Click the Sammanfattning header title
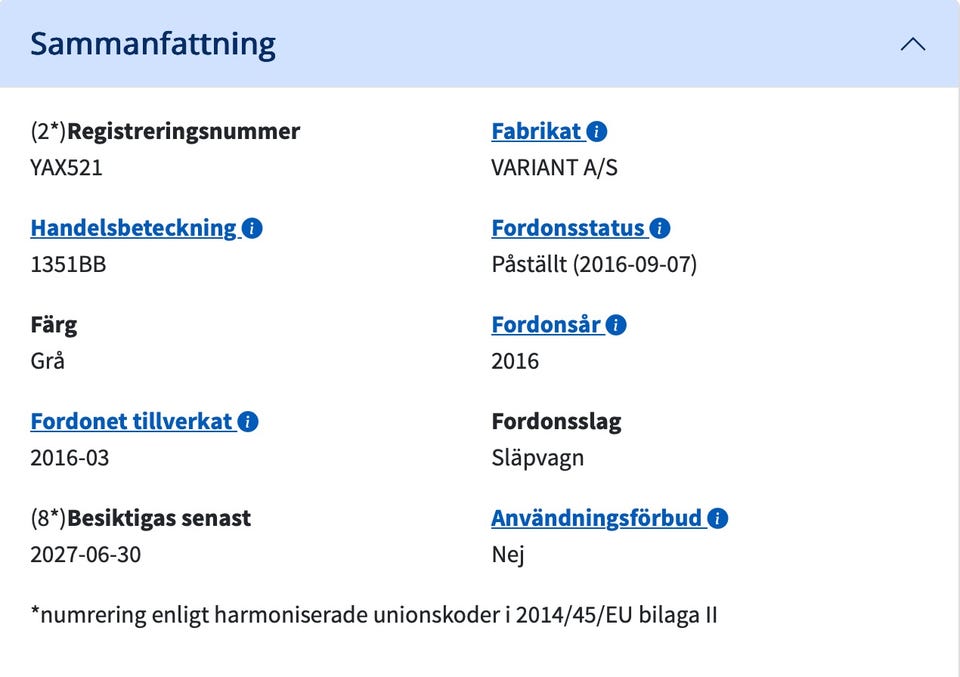 (153, 44)
